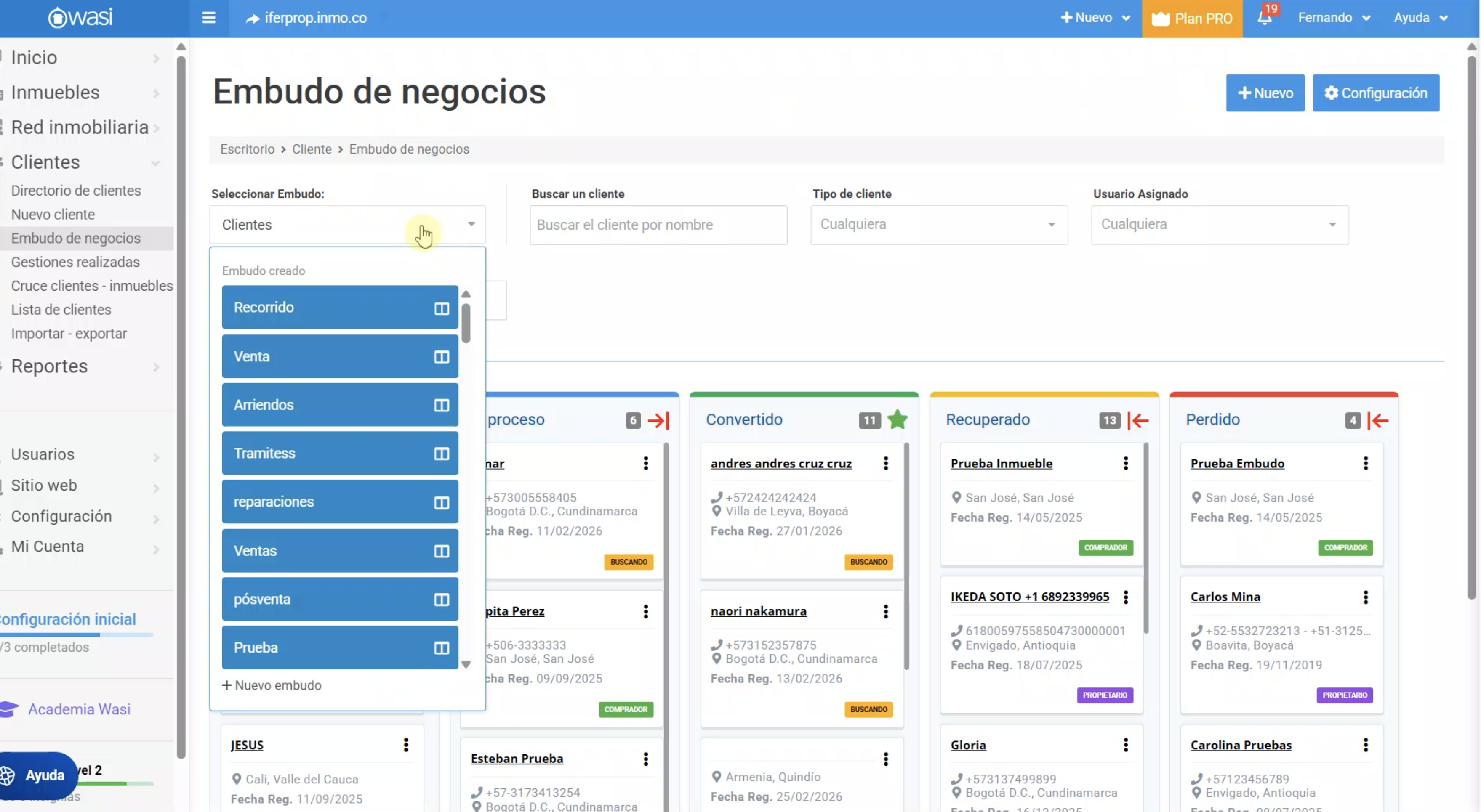Open the notifications bell icon

[1264, 18]
